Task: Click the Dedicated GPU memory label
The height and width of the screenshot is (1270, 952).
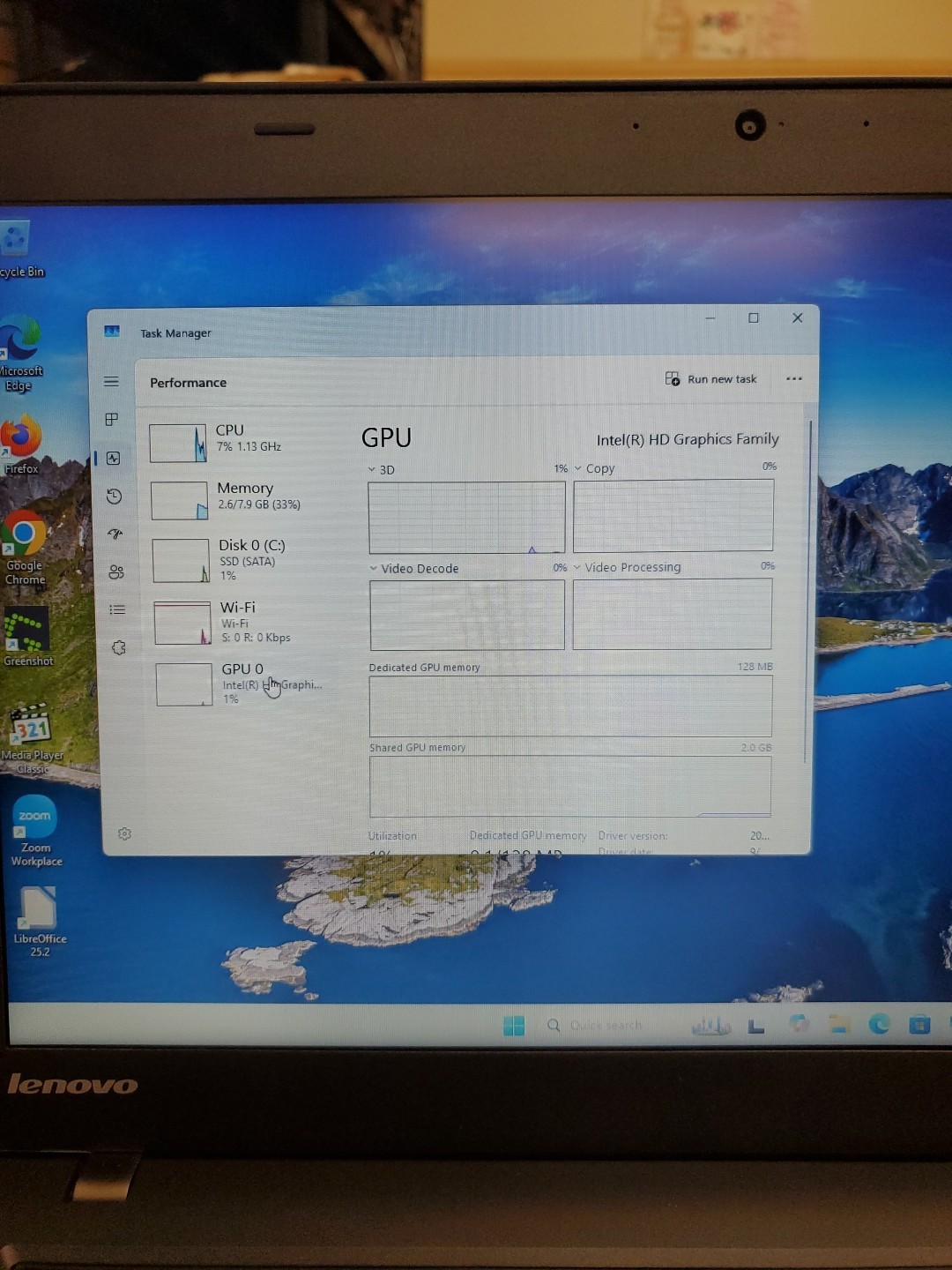Action: click(x=424, y=668)
